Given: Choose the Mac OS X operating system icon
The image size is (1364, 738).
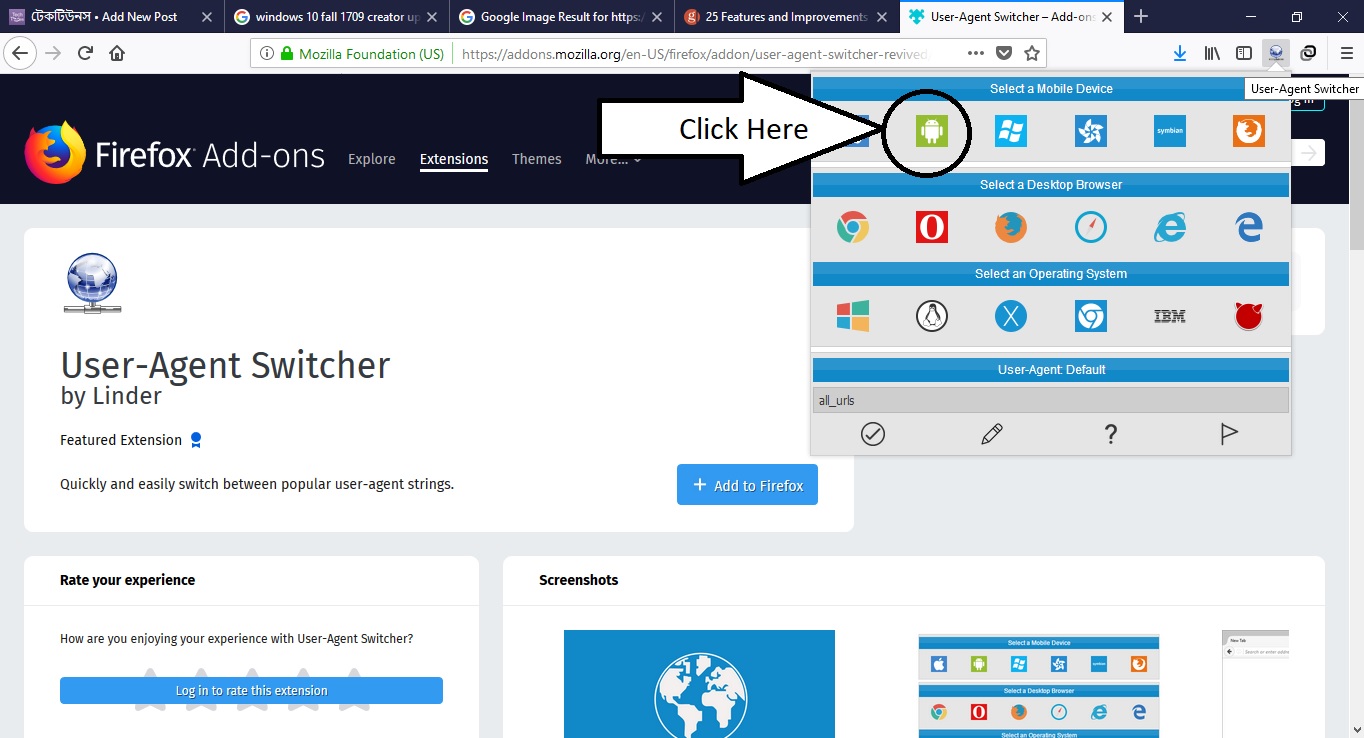Looking at the screenshot, I should click(1011, 316).
